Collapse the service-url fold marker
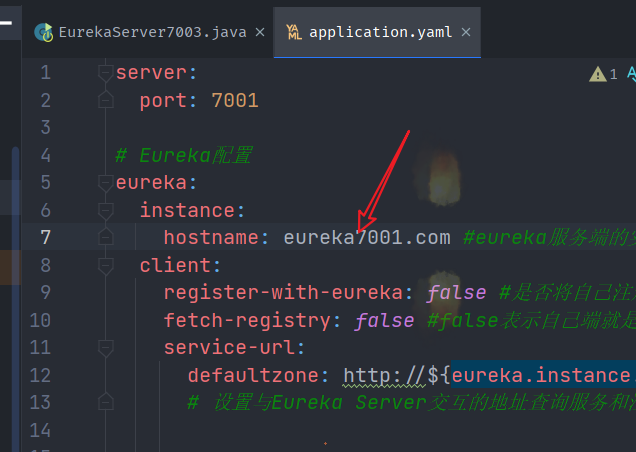The height and width of the screenshot is (452, 636). click(x=105, y=348)
